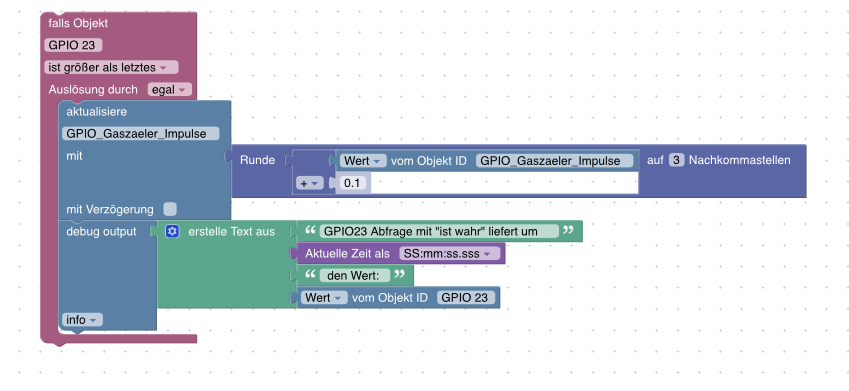
Task: Click the 'GPIO23 Abfrage mit "ist wahr"' text field
Action: point(439,231)
